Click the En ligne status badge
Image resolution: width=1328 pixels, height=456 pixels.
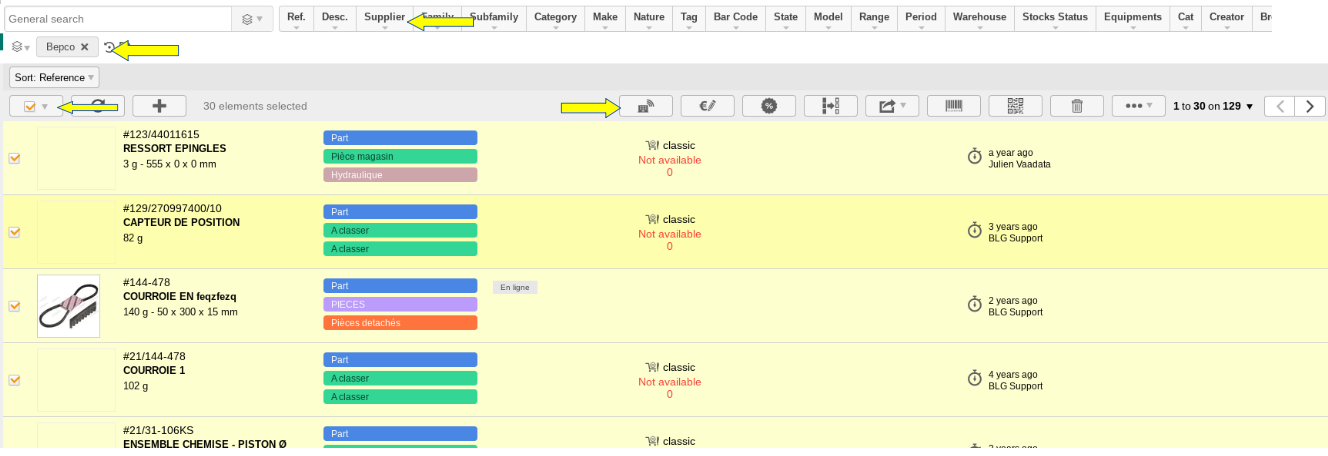point(514,287)
